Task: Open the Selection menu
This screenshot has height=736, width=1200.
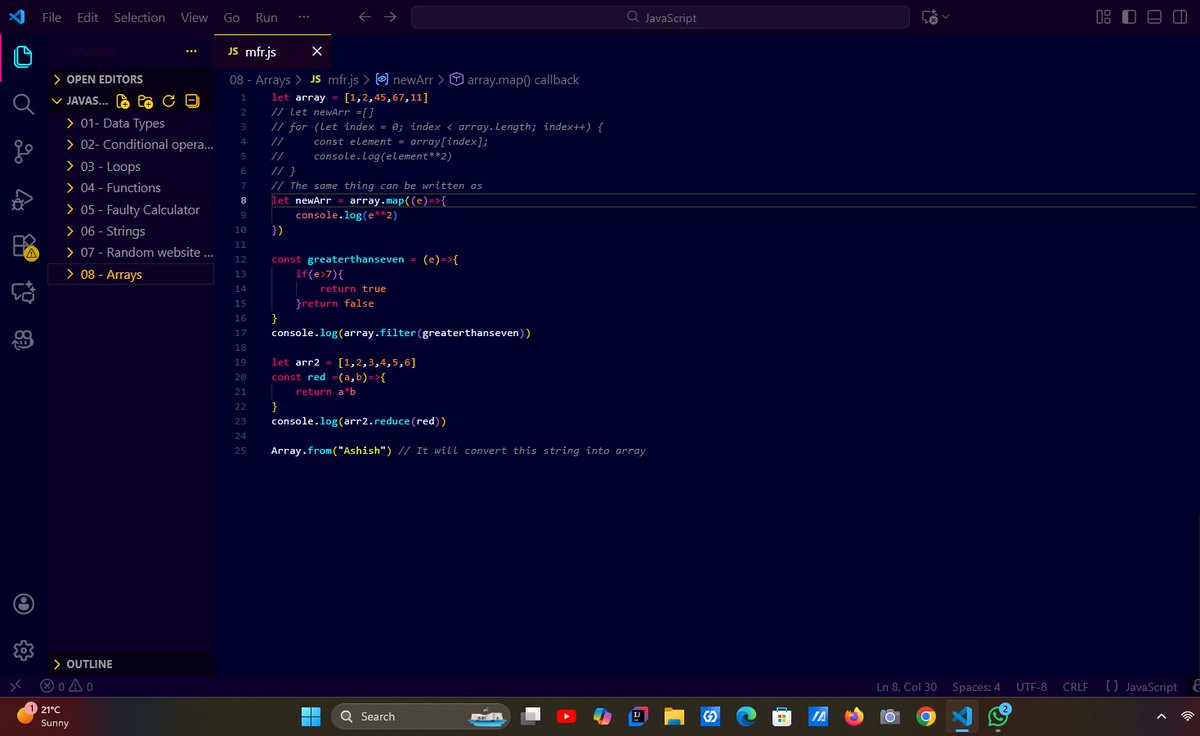Action: 139,17
